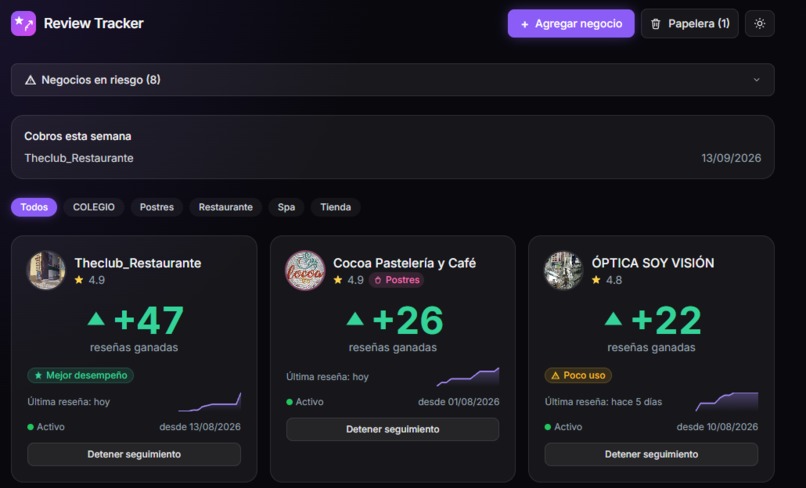Filter by the Restaurante category
Image resolution: width=806 pixels, height=488 pixels.
(x=226, y=207)
